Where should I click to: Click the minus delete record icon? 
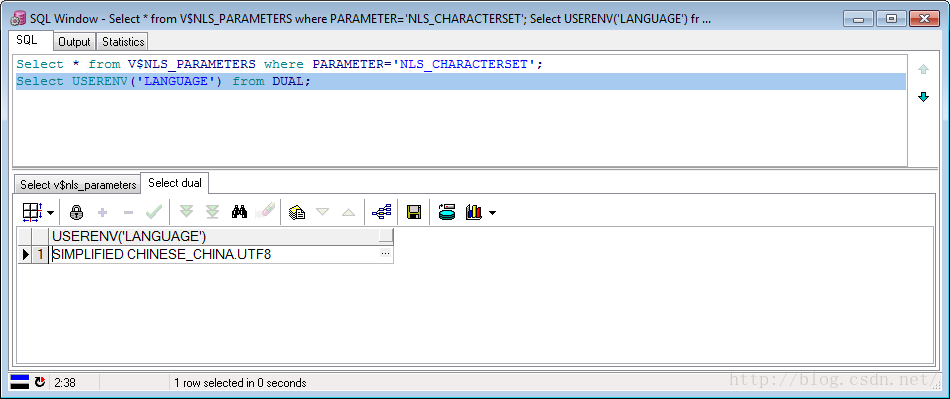pos(128,212)
